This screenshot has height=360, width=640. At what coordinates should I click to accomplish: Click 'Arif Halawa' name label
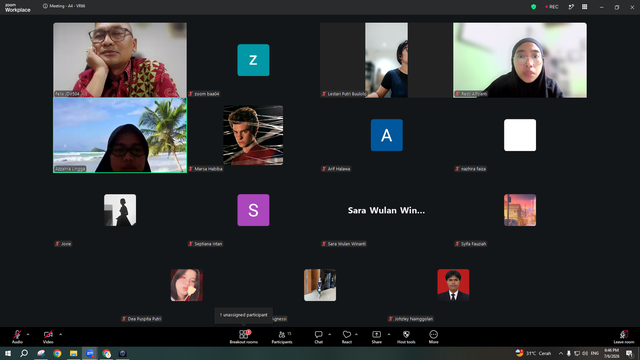click(x=339, y=169)
